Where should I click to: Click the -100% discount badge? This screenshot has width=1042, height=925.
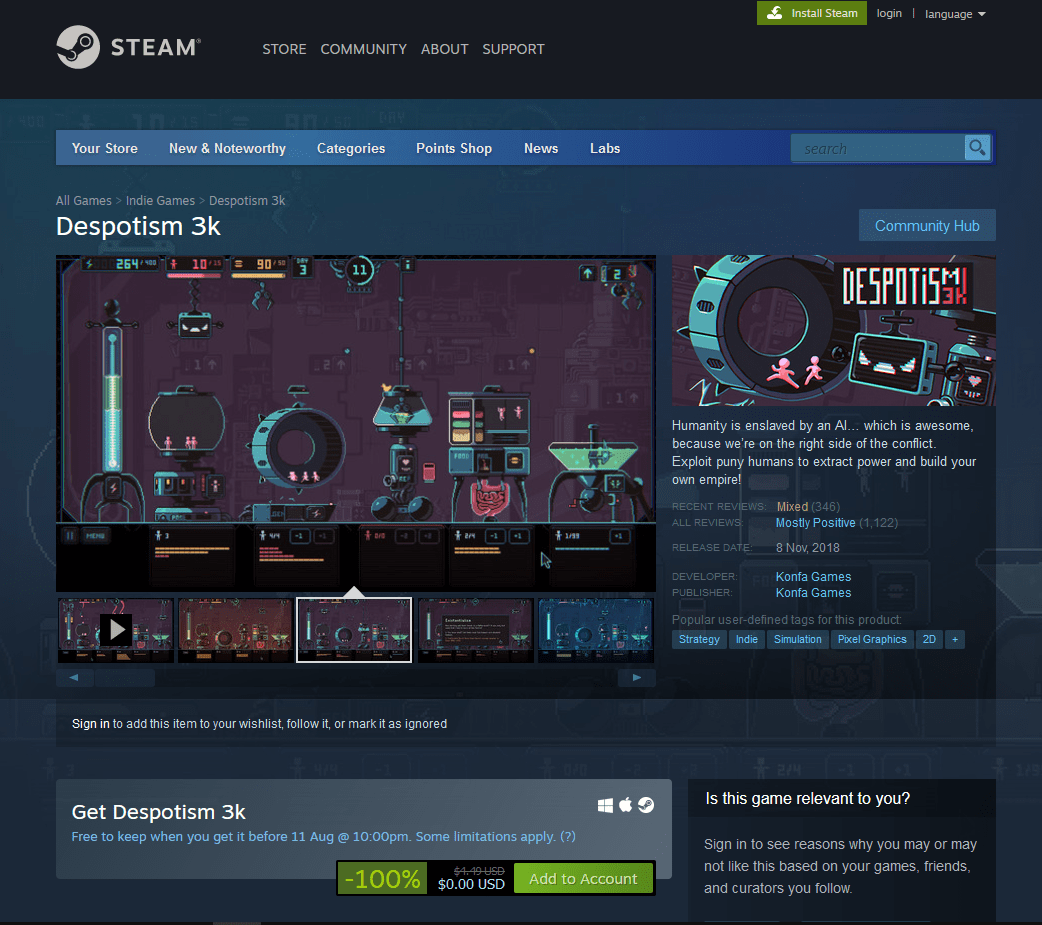click(382, 878)
